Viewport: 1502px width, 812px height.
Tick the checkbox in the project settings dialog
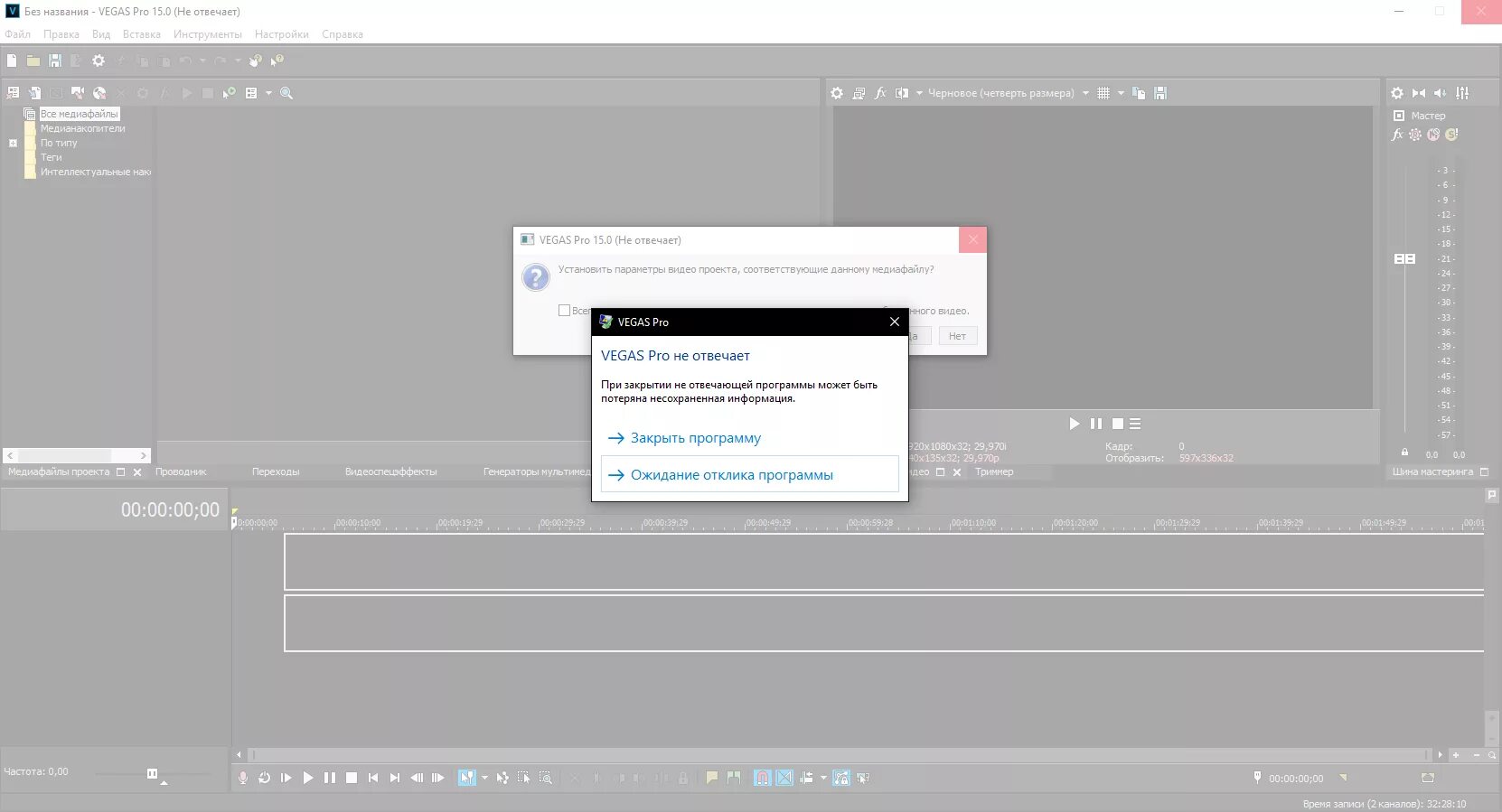(564, 310)
